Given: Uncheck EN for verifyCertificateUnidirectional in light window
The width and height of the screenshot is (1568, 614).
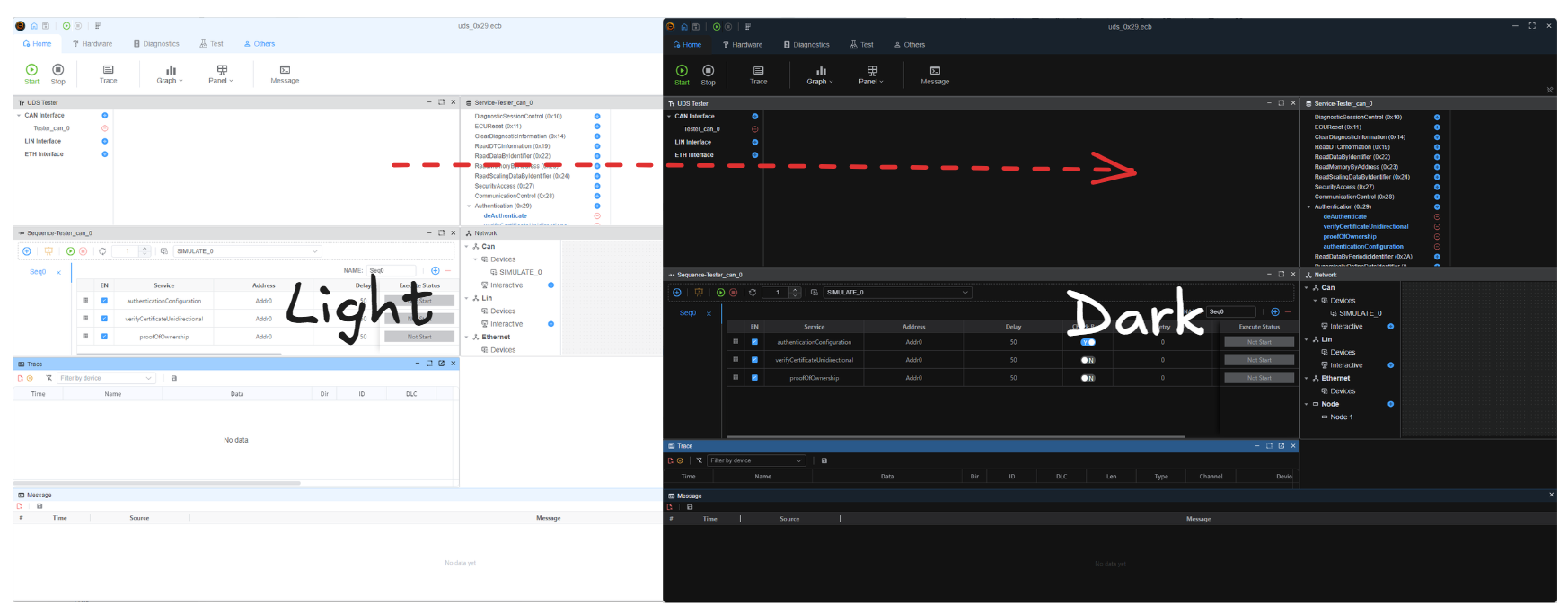Looking at the screenshot, I should [x=104, y=319].
